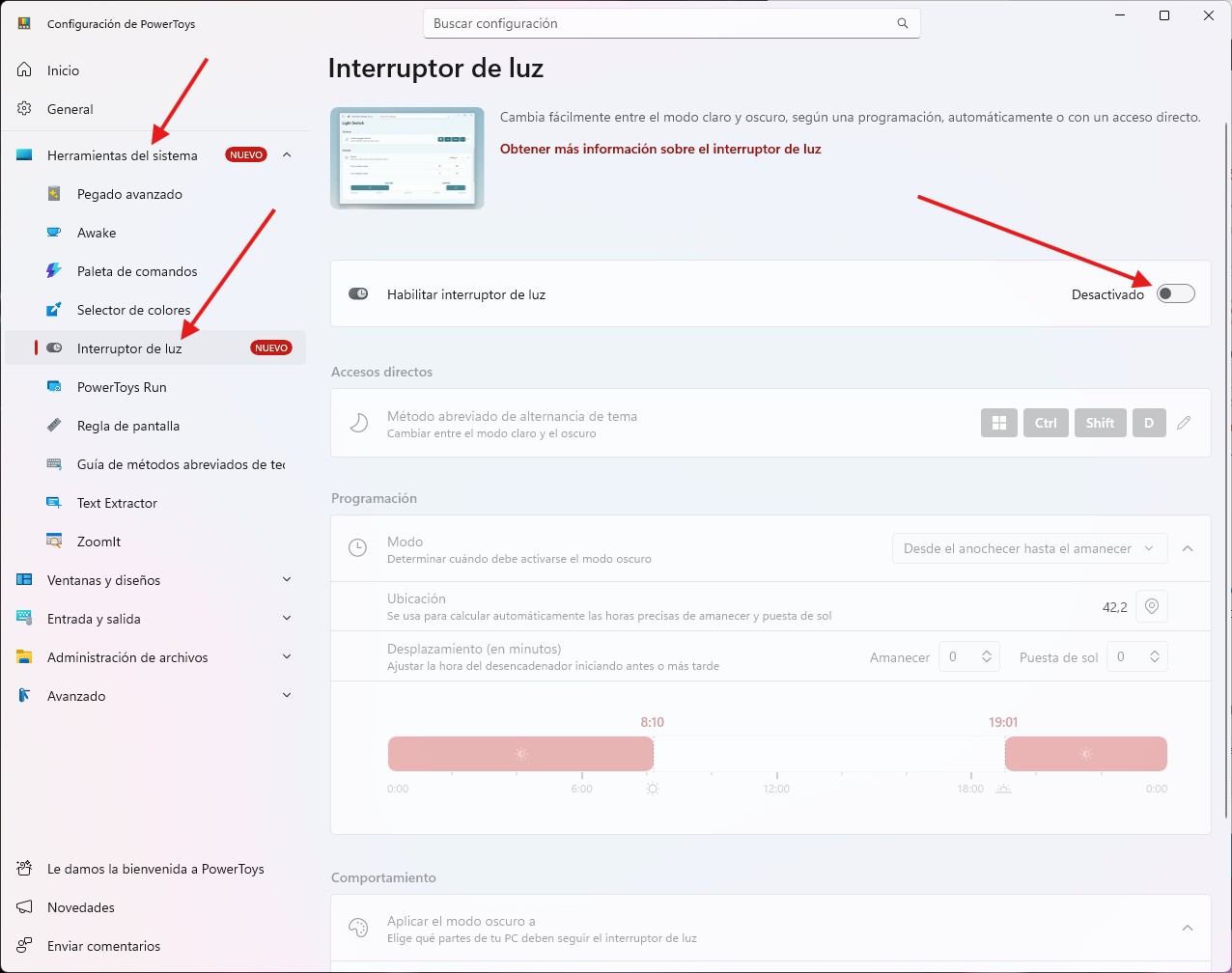Select the Awake coffee cup icon

click(55, 233)
